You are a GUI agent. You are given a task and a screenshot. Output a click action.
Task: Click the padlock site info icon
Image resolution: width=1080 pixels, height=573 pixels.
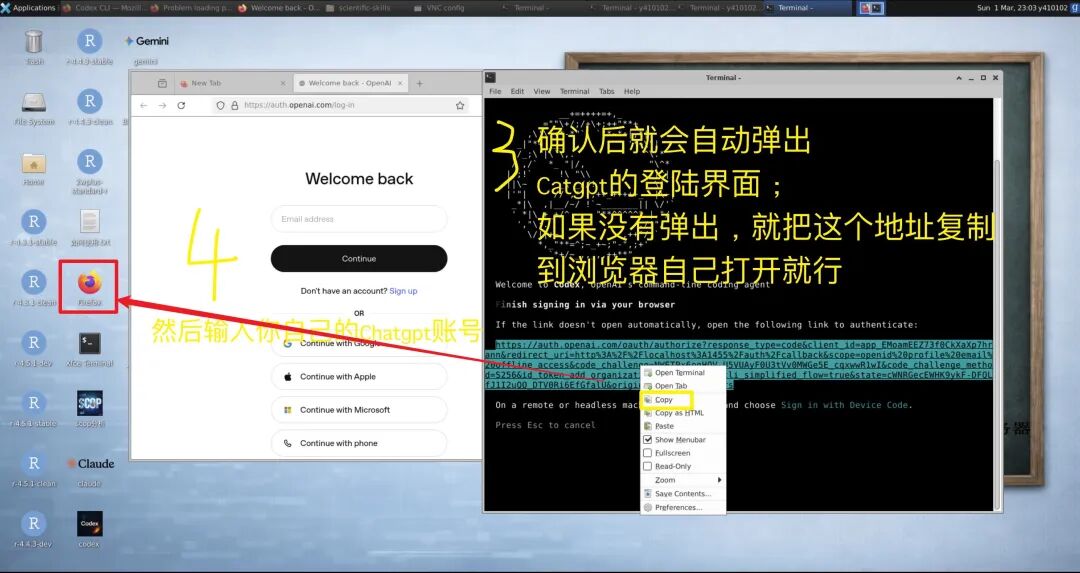click(x=235, y=105)
